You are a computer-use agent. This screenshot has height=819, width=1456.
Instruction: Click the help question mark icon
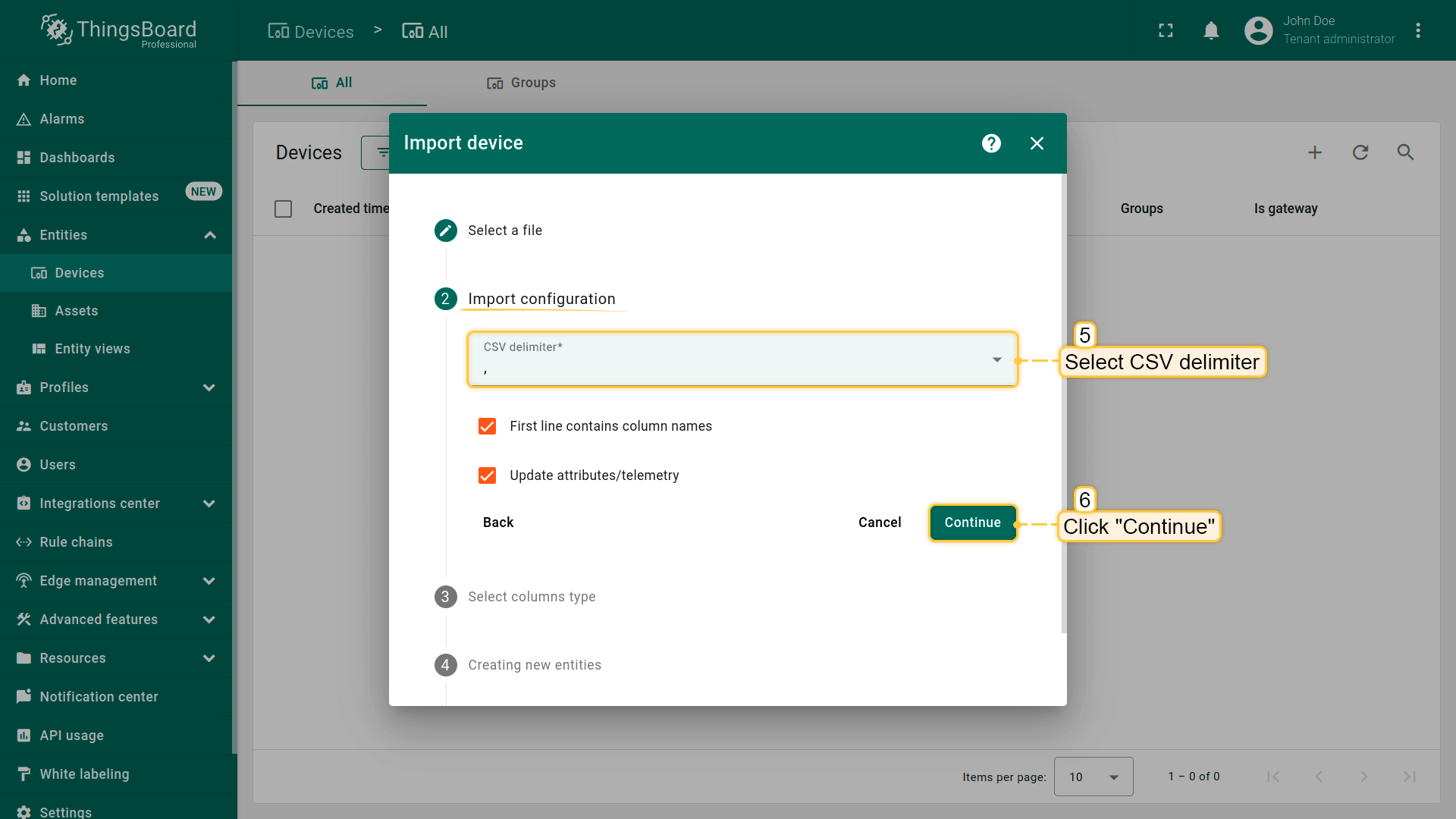991,143
